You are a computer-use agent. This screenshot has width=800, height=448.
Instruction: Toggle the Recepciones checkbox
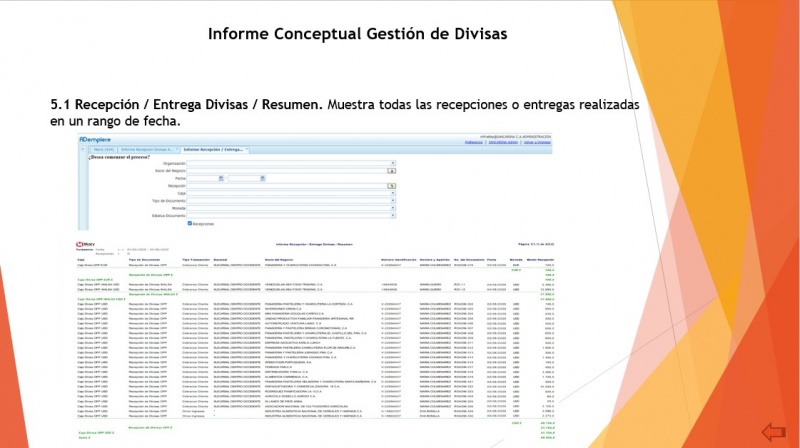[x=191, y=223]
